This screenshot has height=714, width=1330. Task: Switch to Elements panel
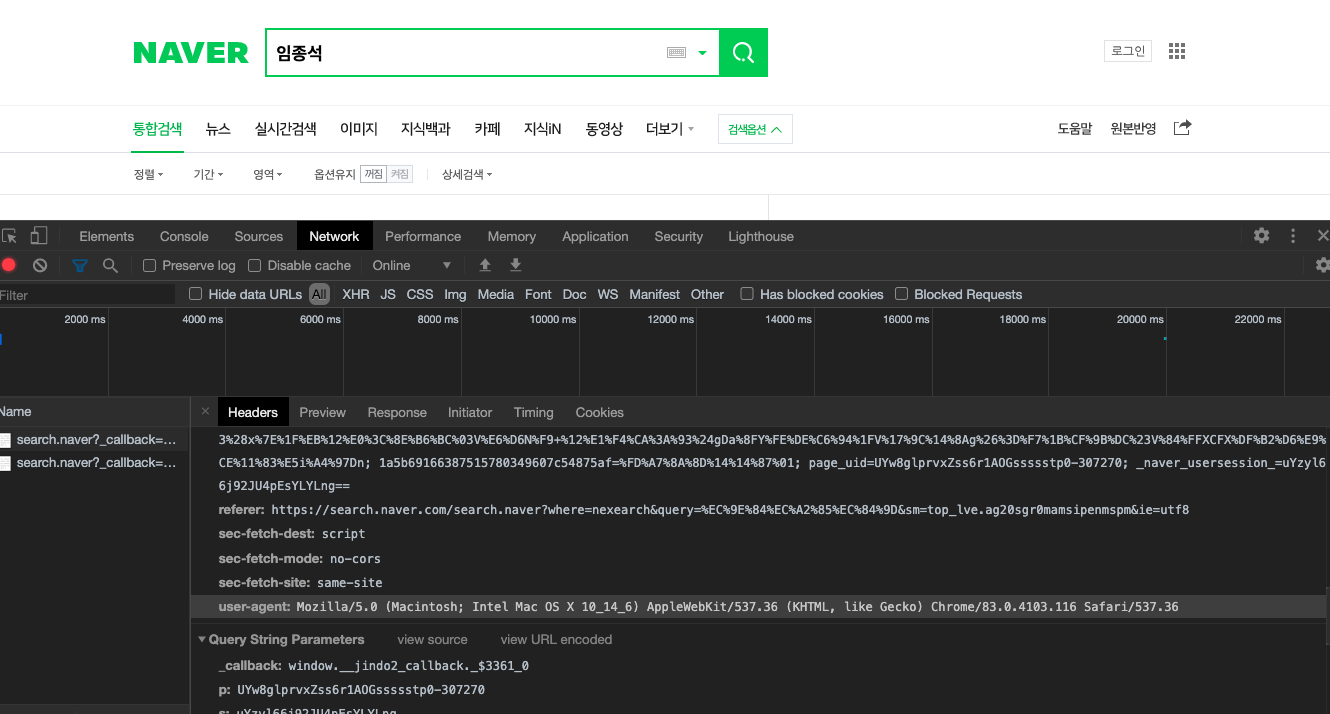[106, 236]
